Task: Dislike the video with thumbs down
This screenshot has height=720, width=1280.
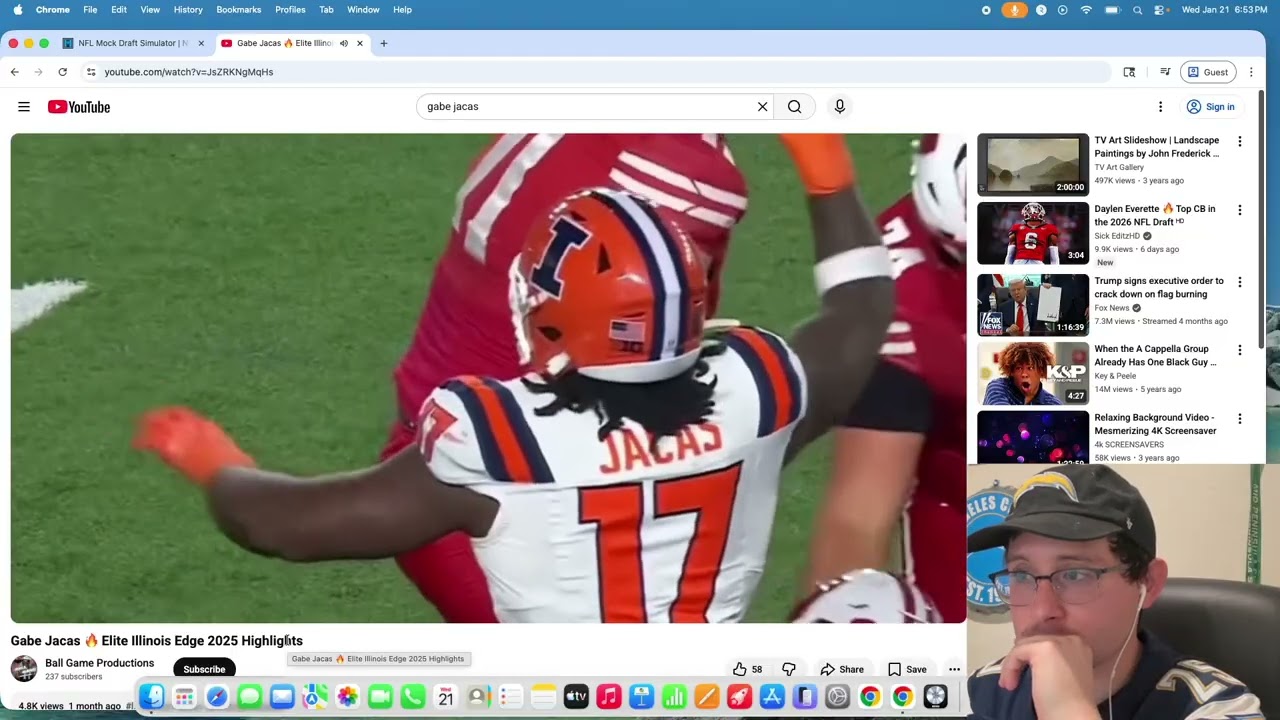Action: (789, 669)
